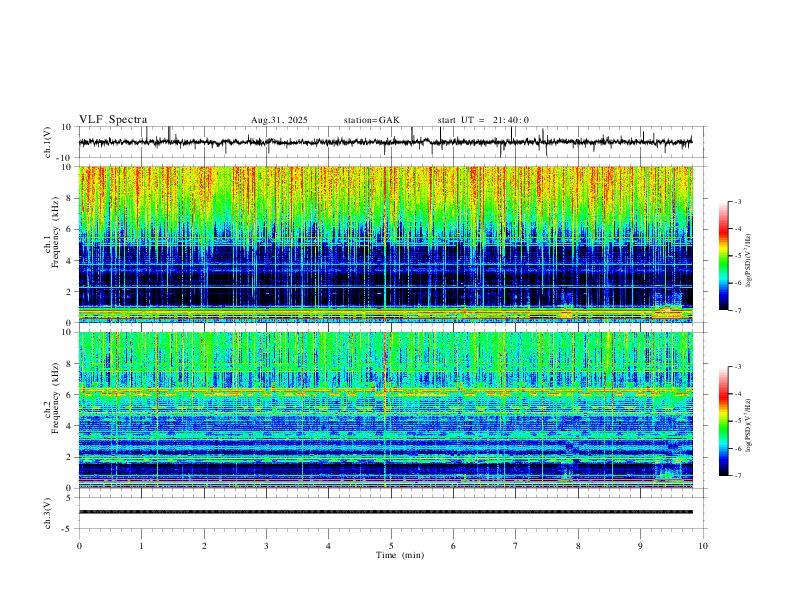Click ch.1 'Frequency (kHz)' axis label

click(55, 232)
